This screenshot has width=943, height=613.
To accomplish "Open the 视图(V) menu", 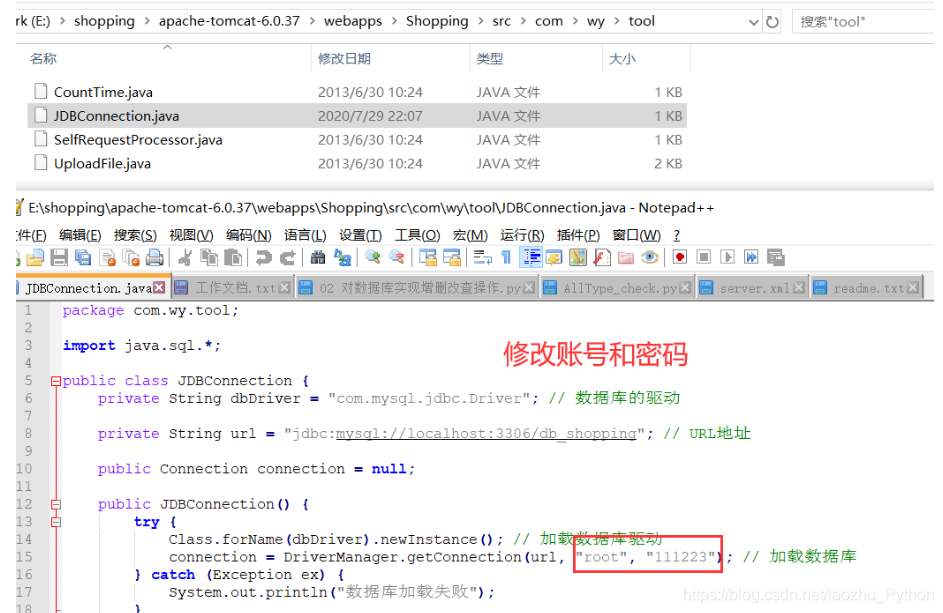I will 191,235.
